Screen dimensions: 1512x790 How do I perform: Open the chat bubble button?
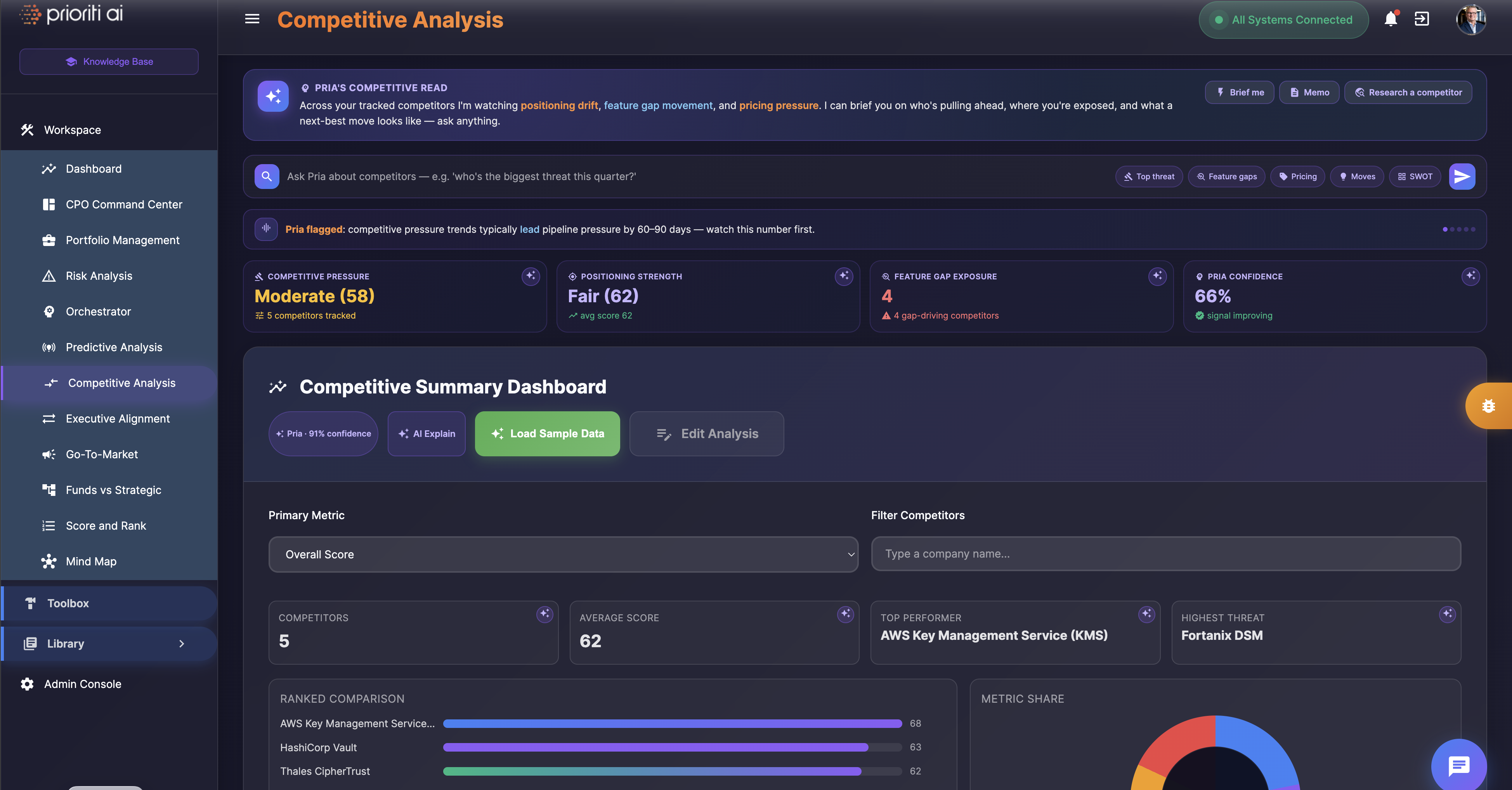(1458, 765)
